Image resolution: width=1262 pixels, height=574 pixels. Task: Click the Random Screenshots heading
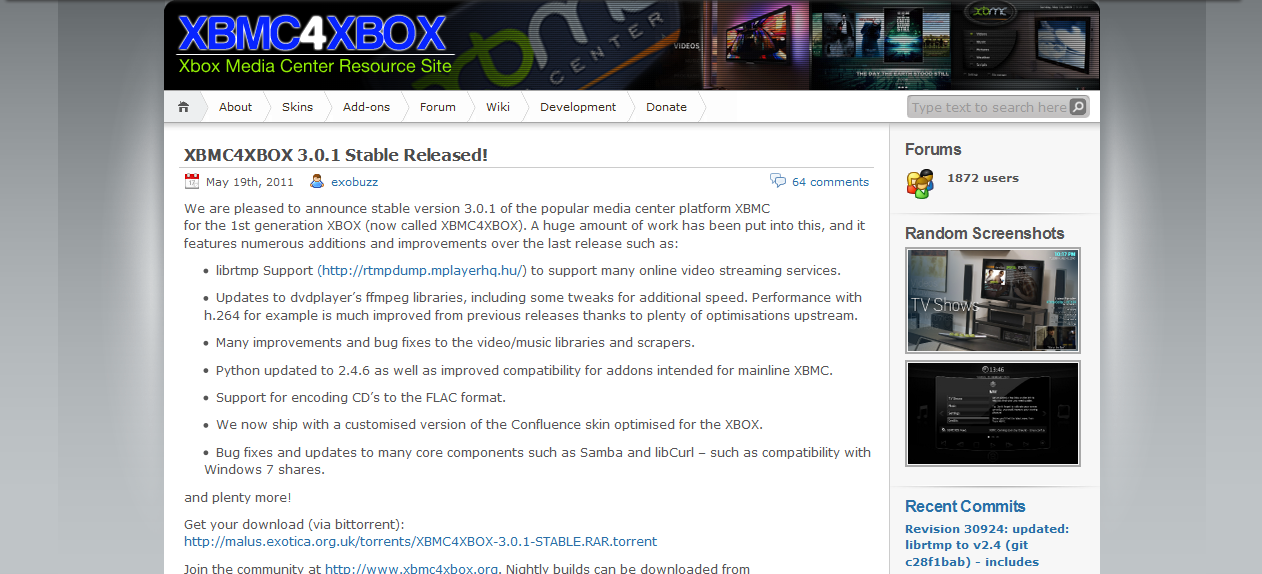[985, 233]
